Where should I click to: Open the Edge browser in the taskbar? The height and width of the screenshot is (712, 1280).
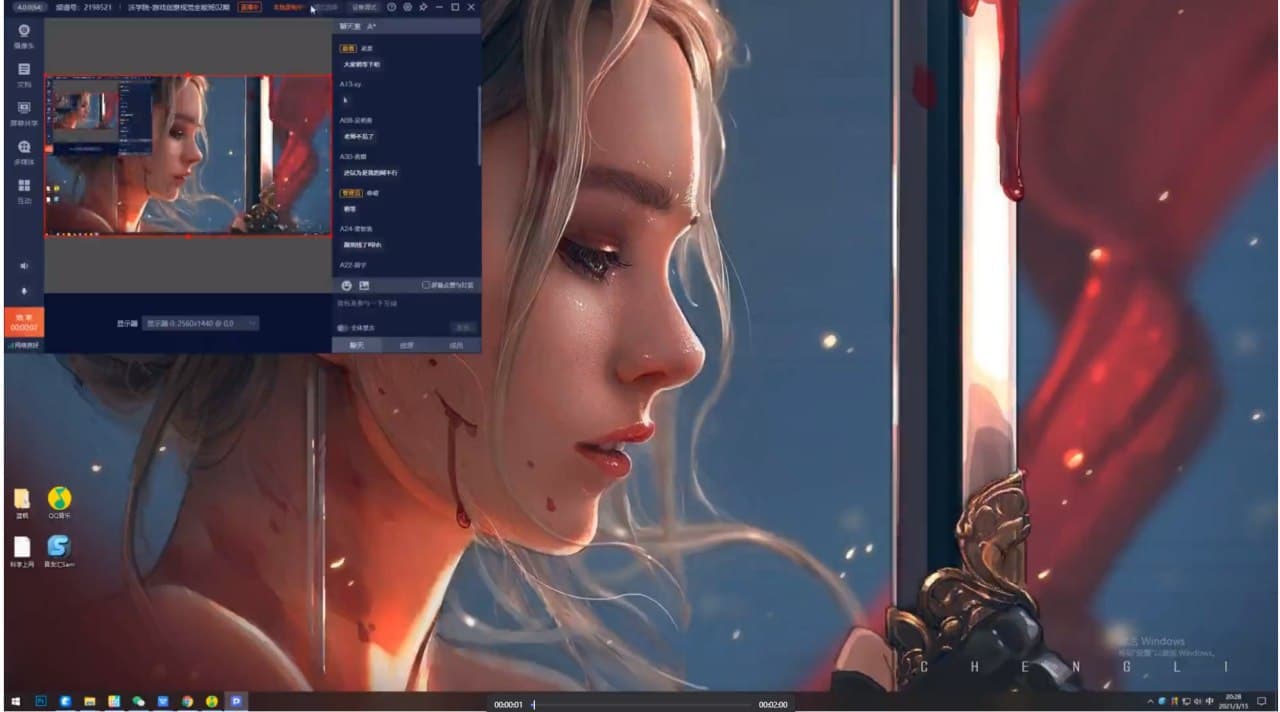[66, 702]
